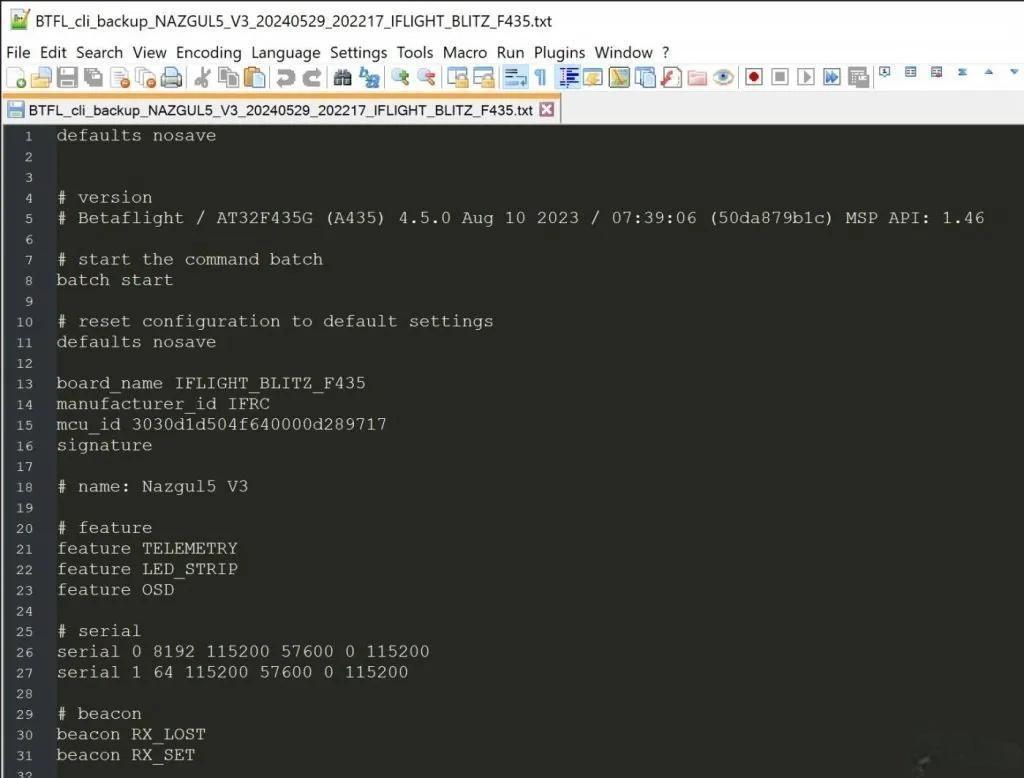This screenshot has width=1024, height=778.
Task: Click the Save All icon
Action: (93, 78)
